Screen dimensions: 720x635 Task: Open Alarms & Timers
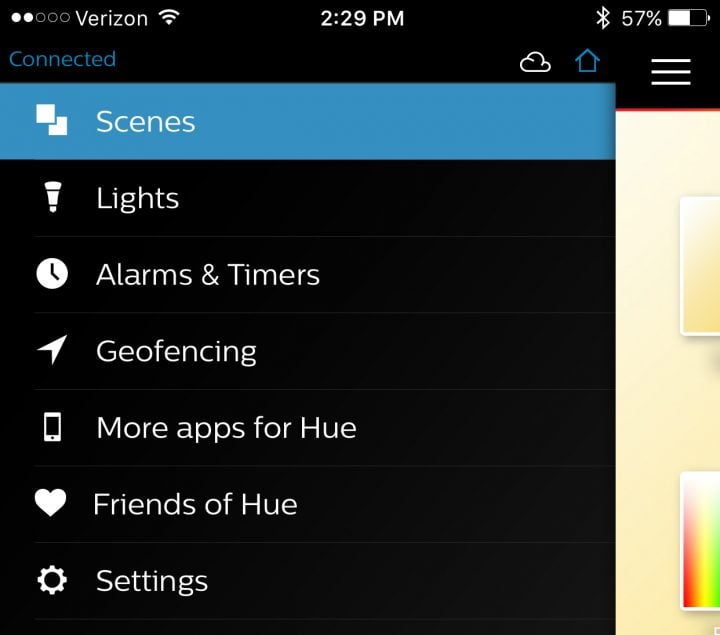[308, 275]
